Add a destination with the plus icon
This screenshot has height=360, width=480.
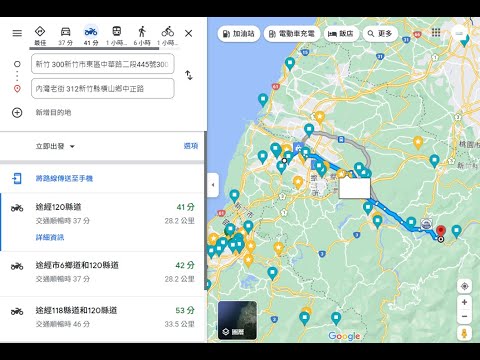[17, 113]
